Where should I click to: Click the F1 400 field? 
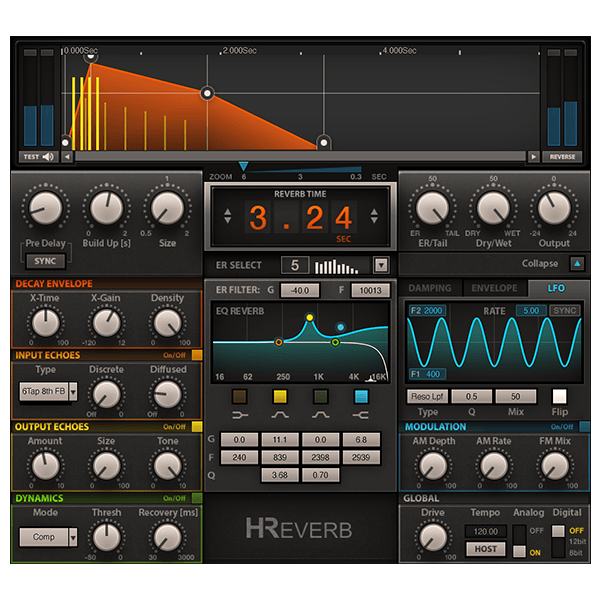[x=427, y=374]
